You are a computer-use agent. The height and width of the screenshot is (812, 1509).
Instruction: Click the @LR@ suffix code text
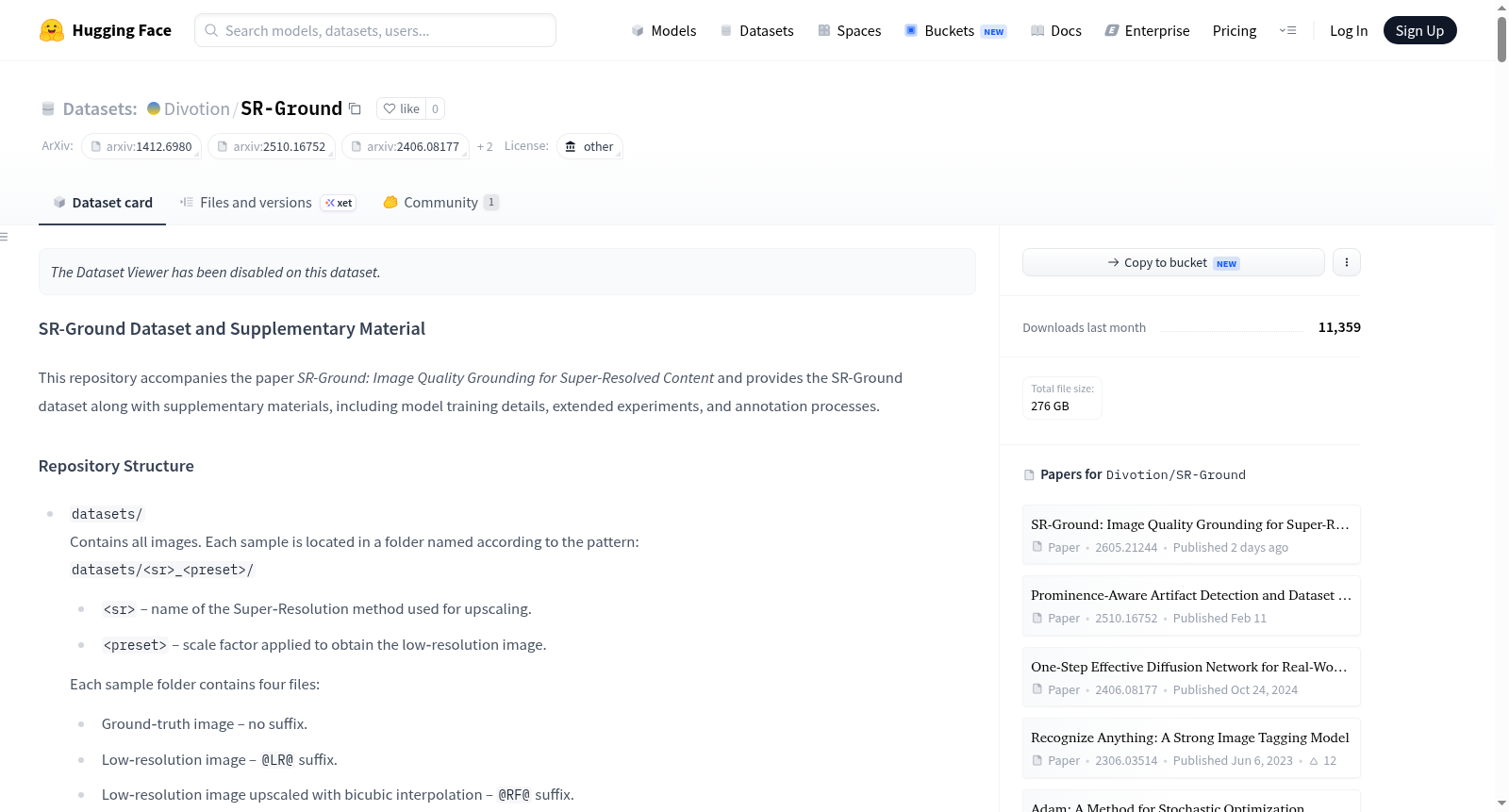point(277,760)
